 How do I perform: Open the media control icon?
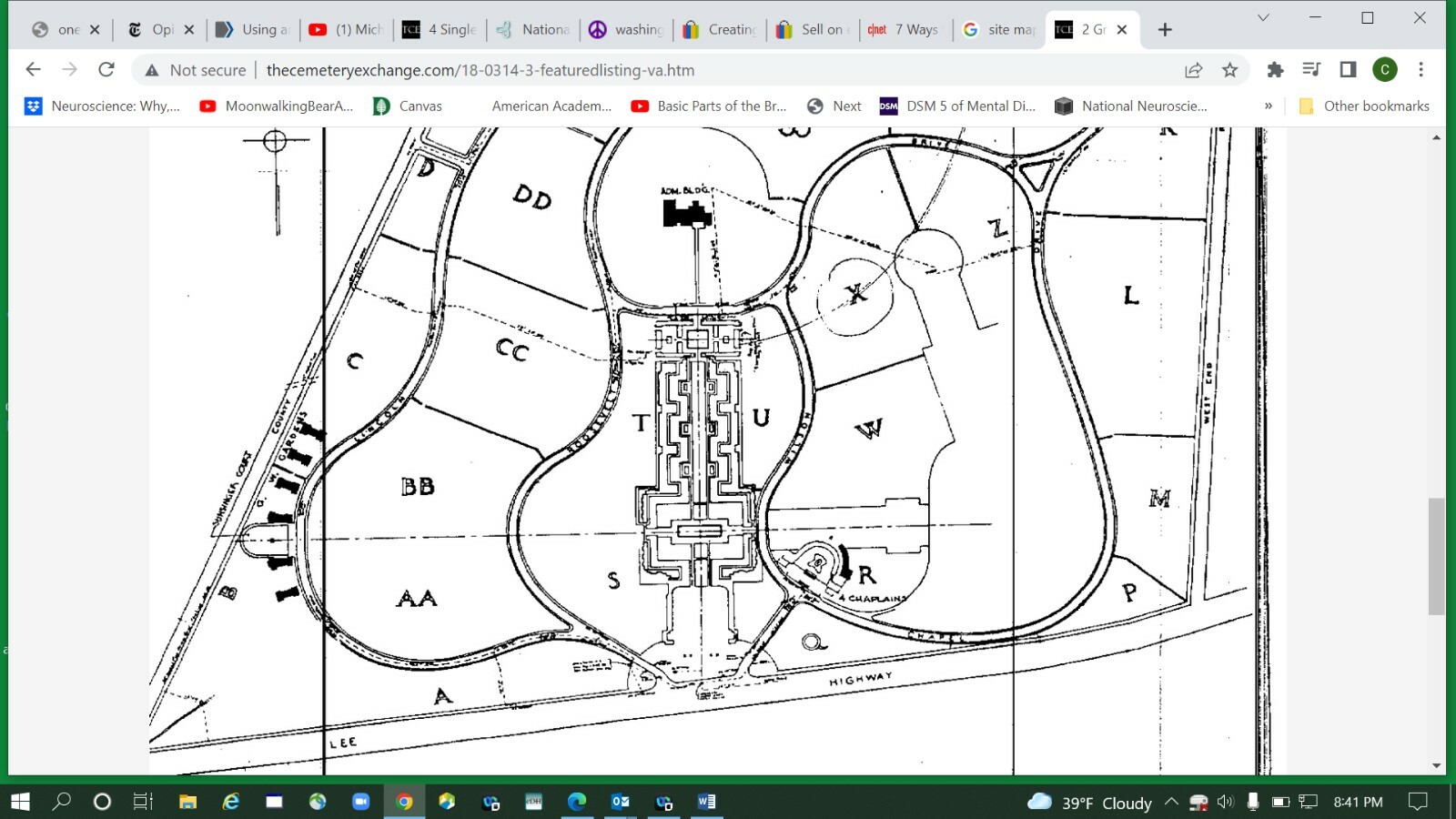[1311, 70]
